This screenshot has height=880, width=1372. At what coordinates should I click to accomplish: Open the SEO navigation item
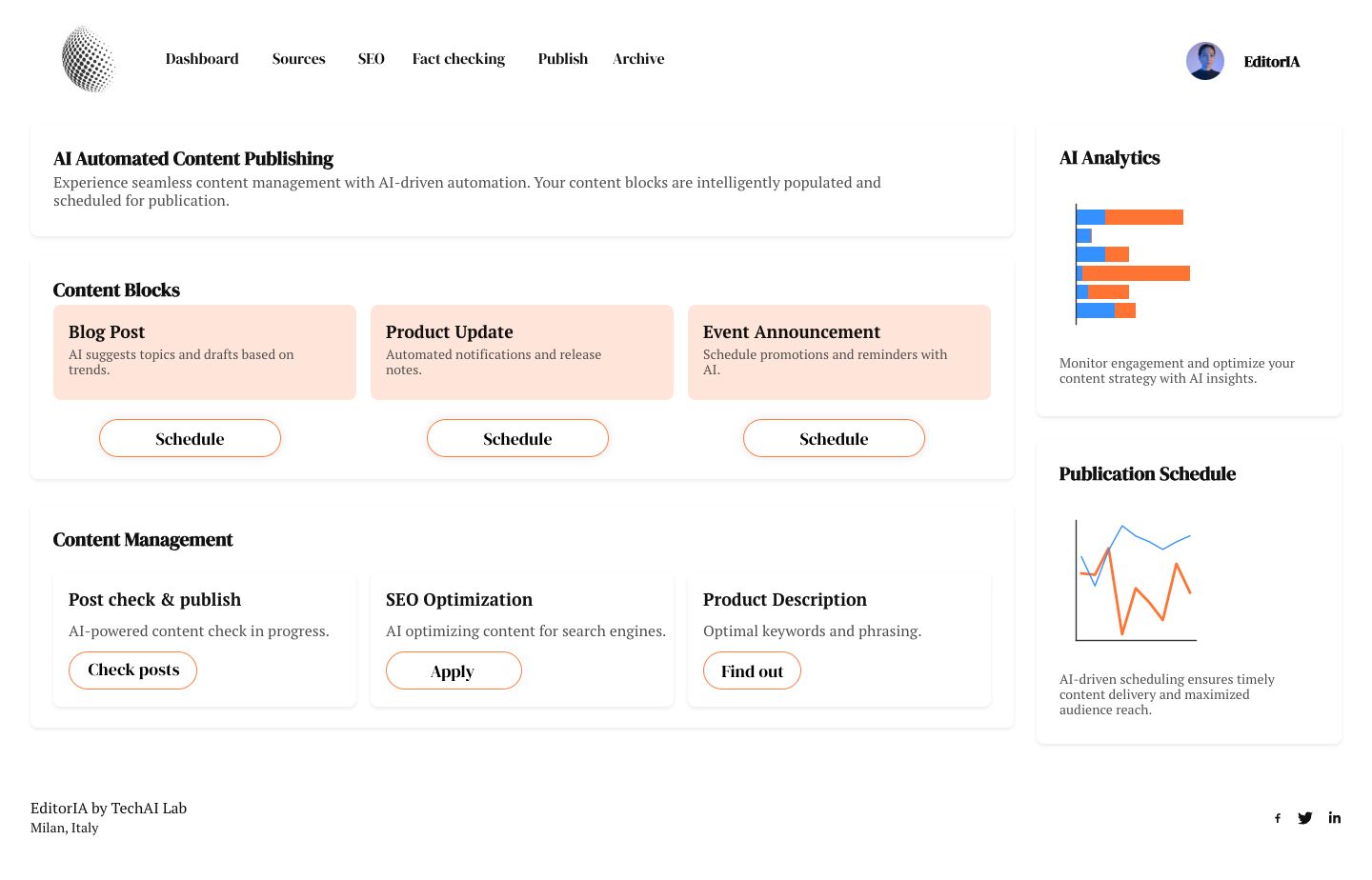point(372,59)
